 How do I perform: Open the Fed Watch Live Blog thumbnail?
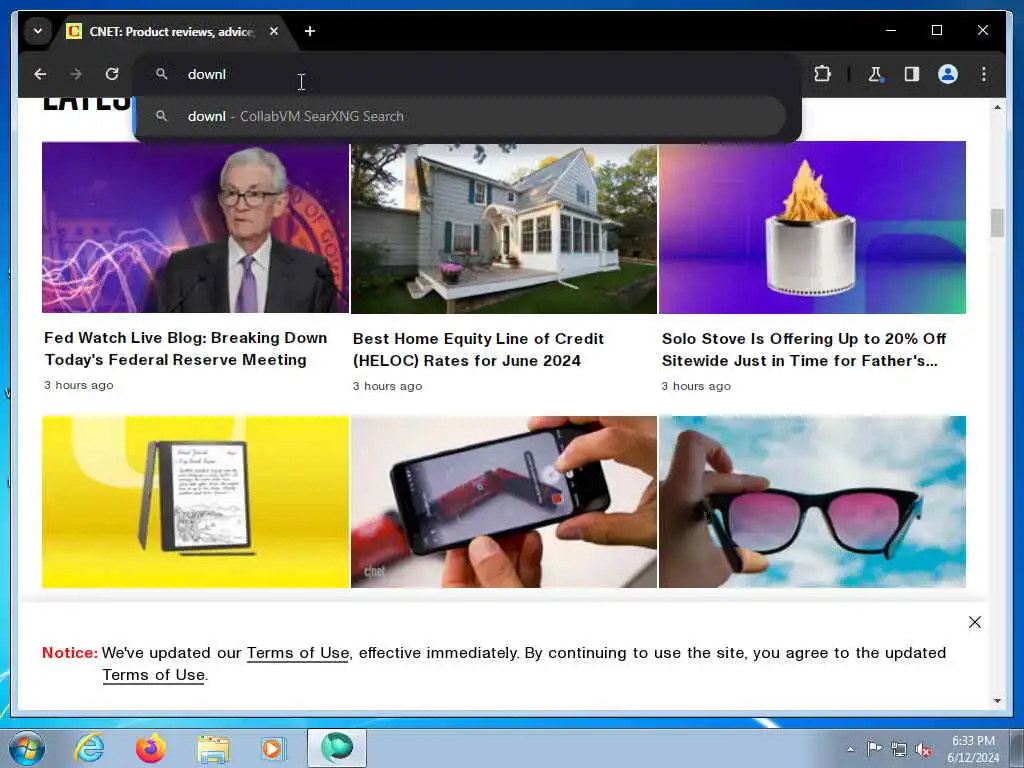[x=195, y=228]
